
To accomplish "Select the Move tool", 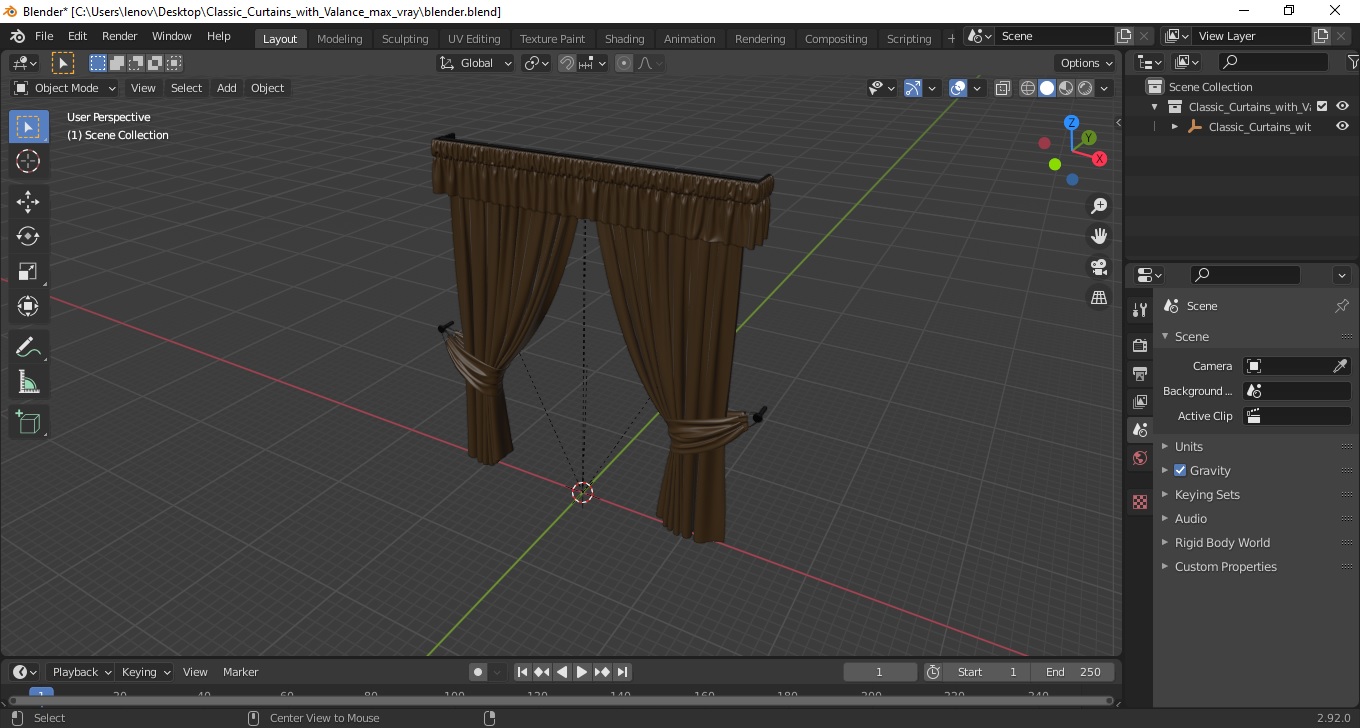I will click(28, 202).
